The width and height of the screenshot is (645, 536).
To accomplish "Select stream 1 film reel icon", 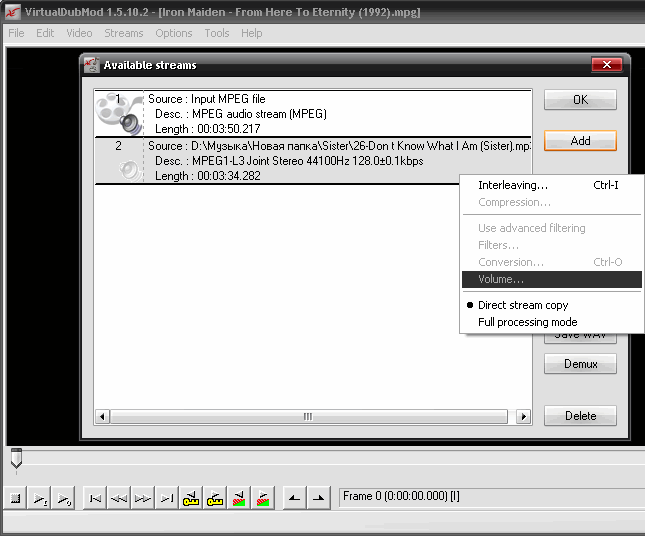I will tap(119, 114).
